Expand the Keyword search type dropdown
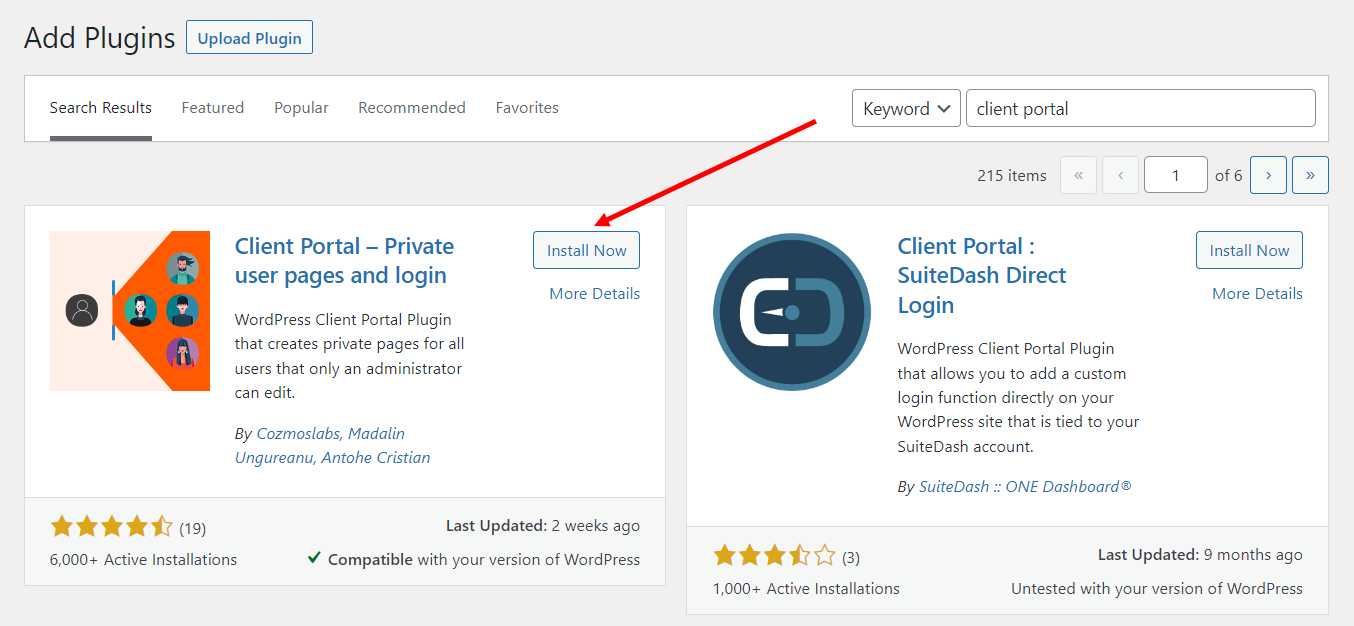The width and height of the screenshot is (1354, 626). click(906, 108)
